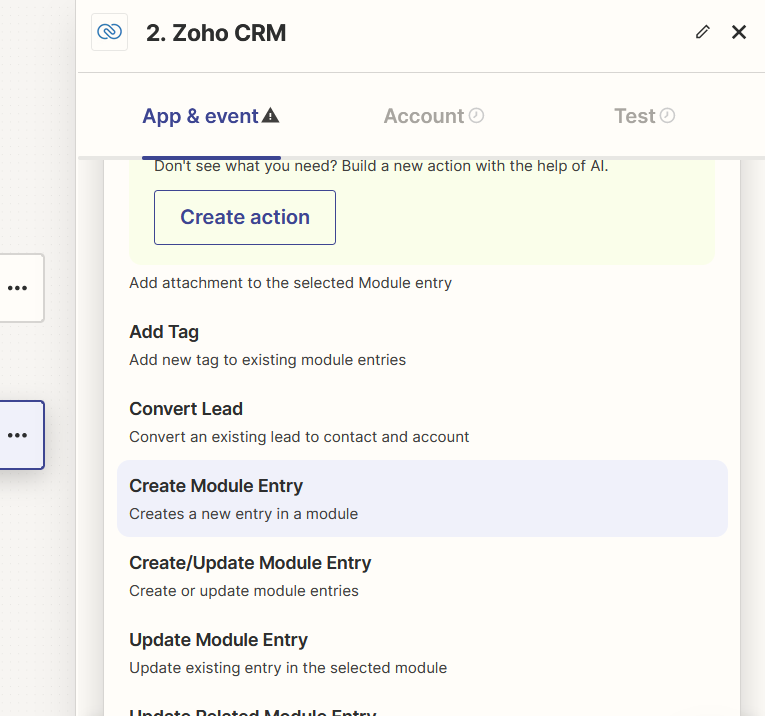Choose the Update Module Entry action
Screen dimensions: 765x716
click(218, 640)
